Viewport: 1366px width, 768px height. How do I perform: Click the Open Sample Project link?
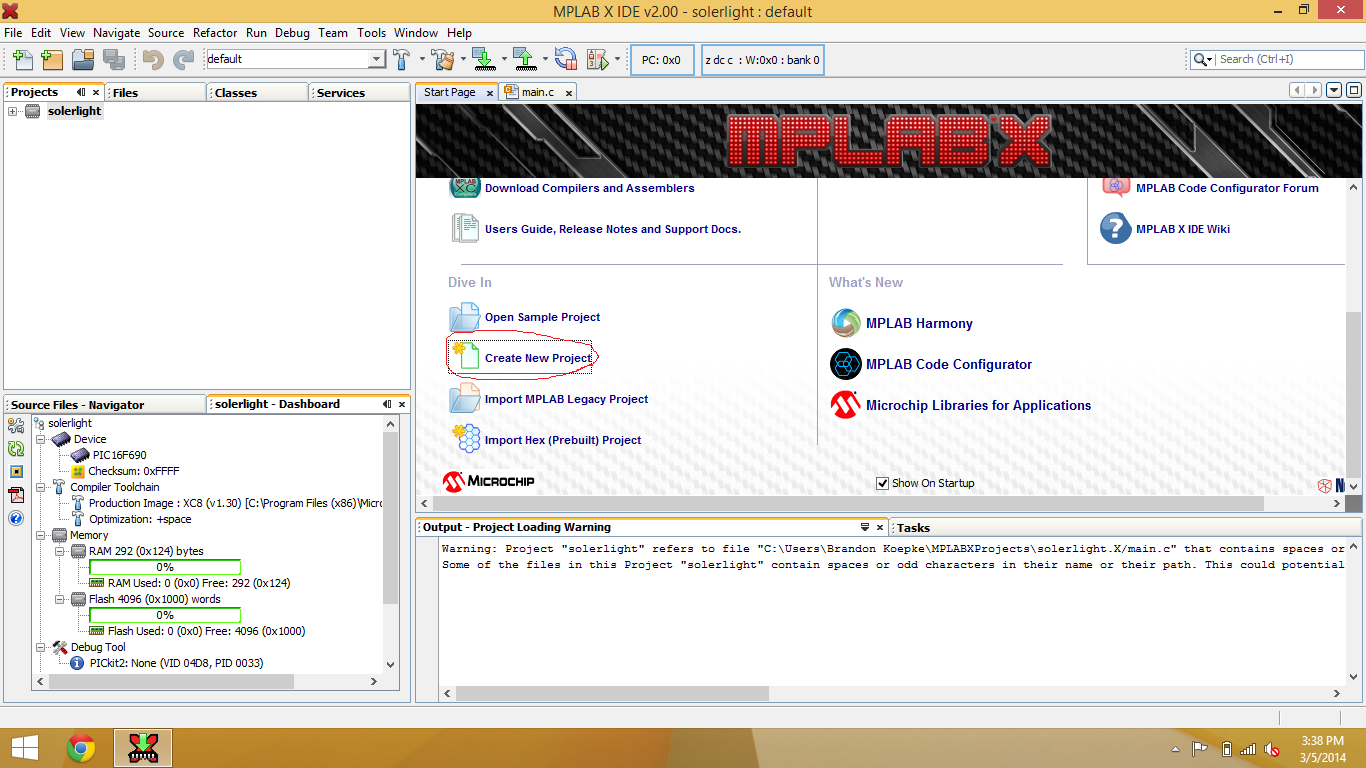[542, 317]
